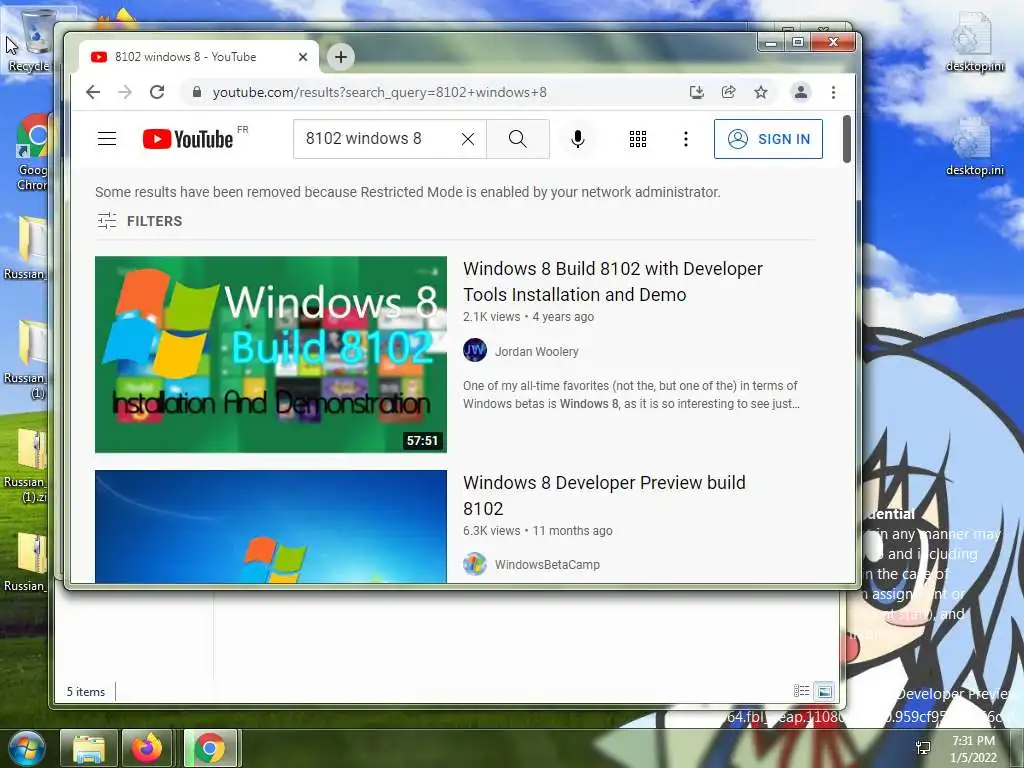The image size is (1024, 768).
Task: Close the '8102 windows 8 - YouTube' tab
Action: (303, 57)
